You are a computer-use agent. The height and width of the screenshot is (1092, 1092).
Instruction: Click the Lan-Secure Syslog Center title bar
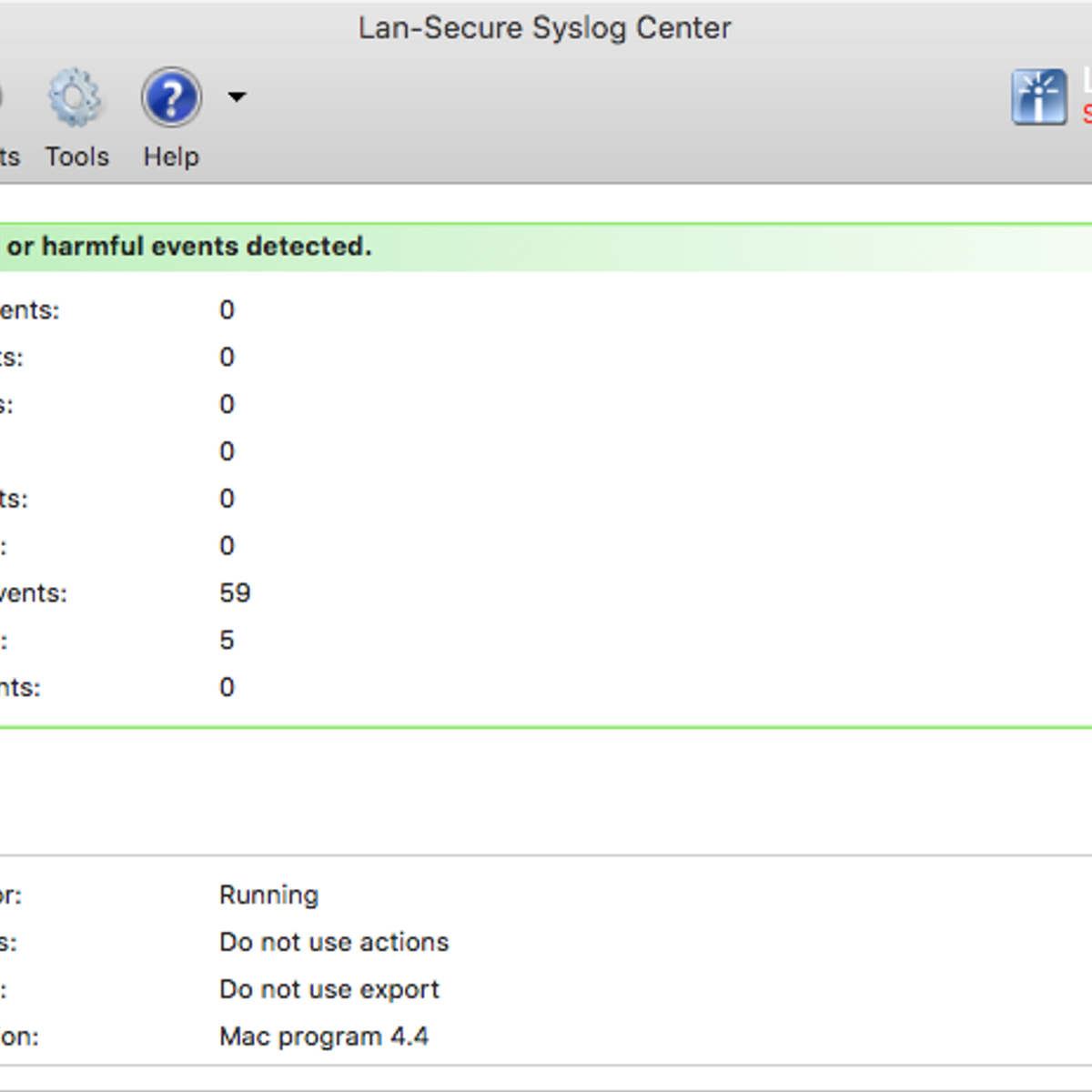544,28
